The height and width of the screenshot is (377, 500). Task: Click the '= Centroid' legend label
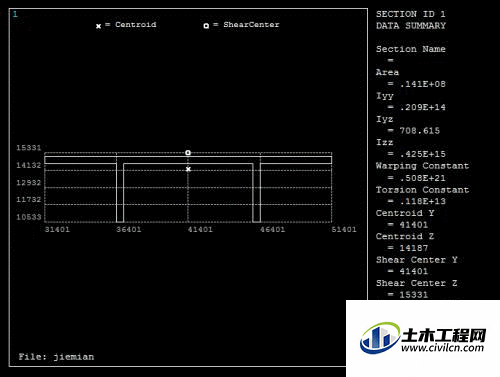(131, 24)
